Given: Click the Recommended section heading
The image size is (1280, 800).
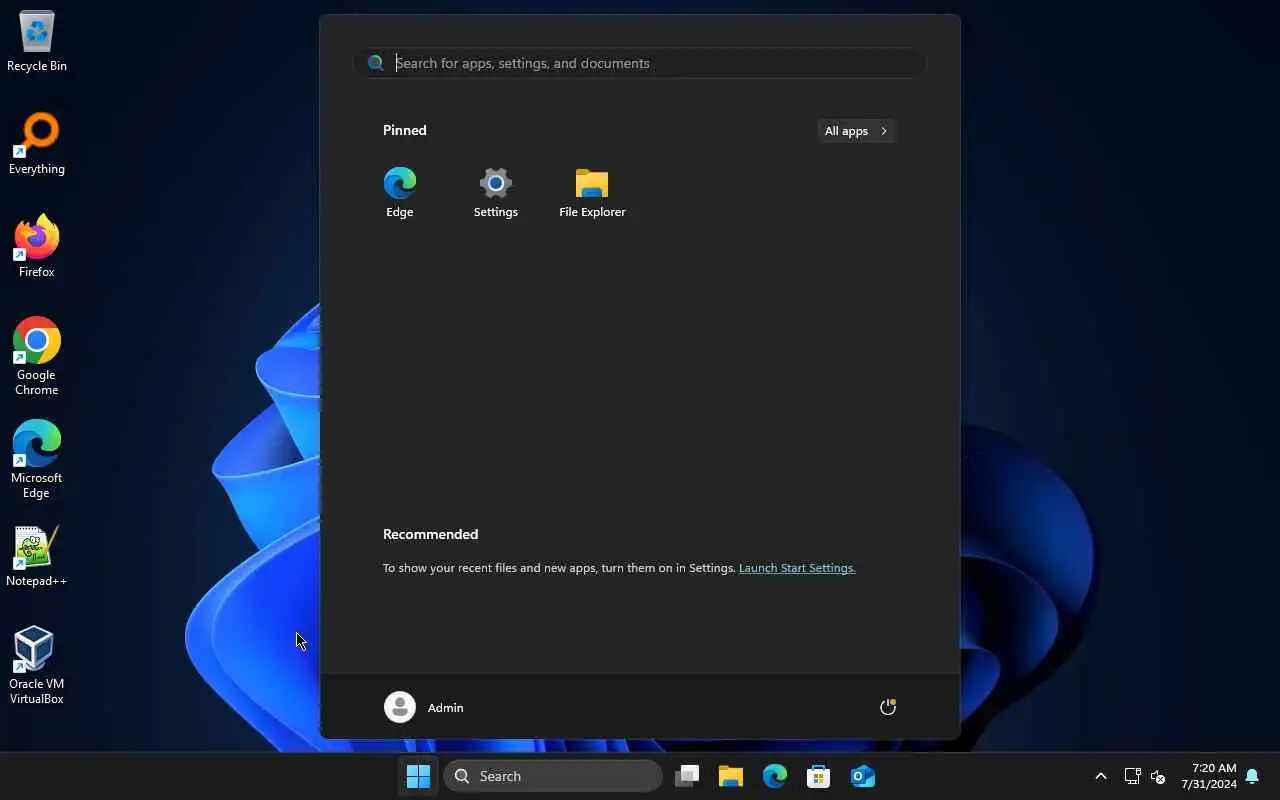Looking at the screenshot, I should (431, 534).
